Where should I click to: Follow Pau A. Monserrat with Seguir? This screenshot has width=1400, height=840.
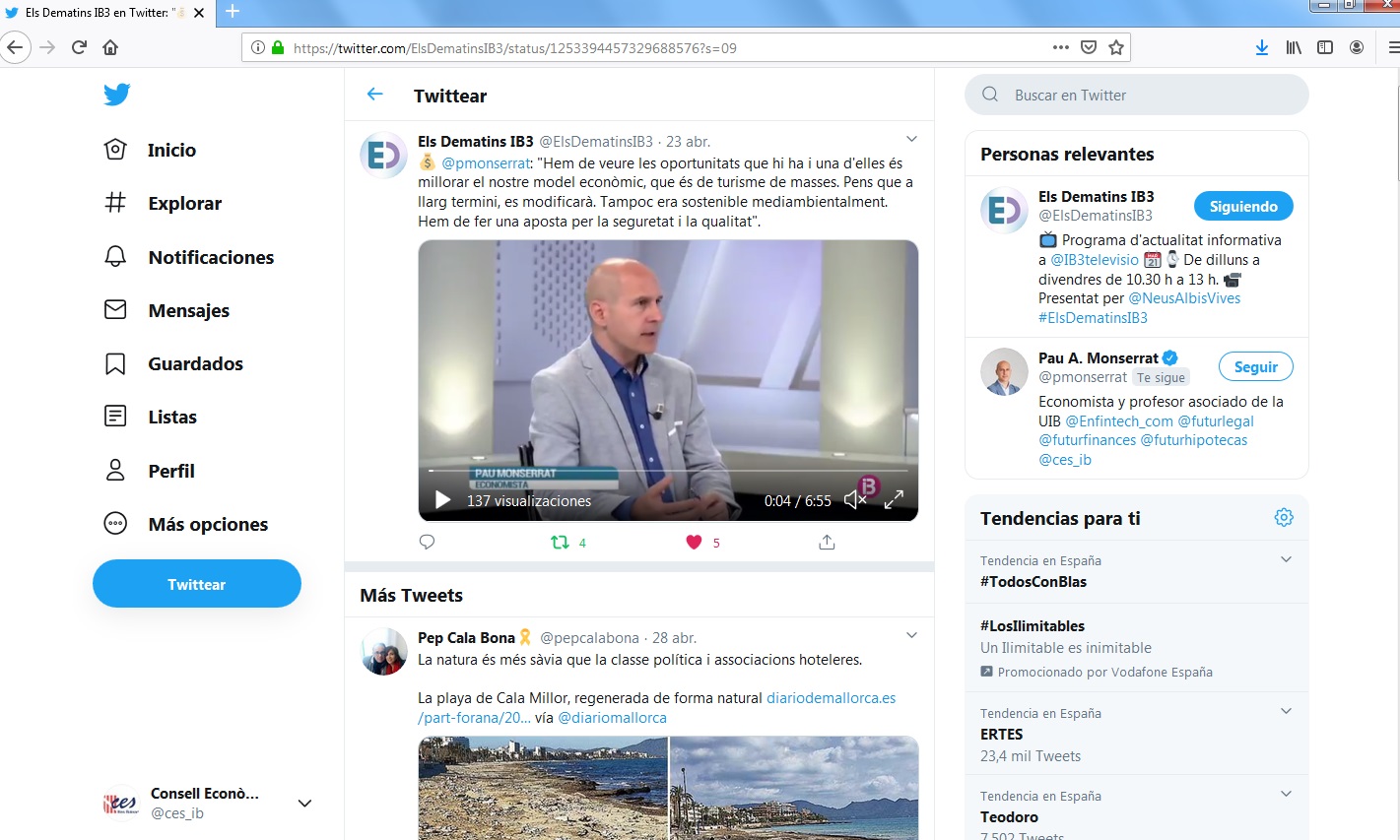pos(1255,366)
